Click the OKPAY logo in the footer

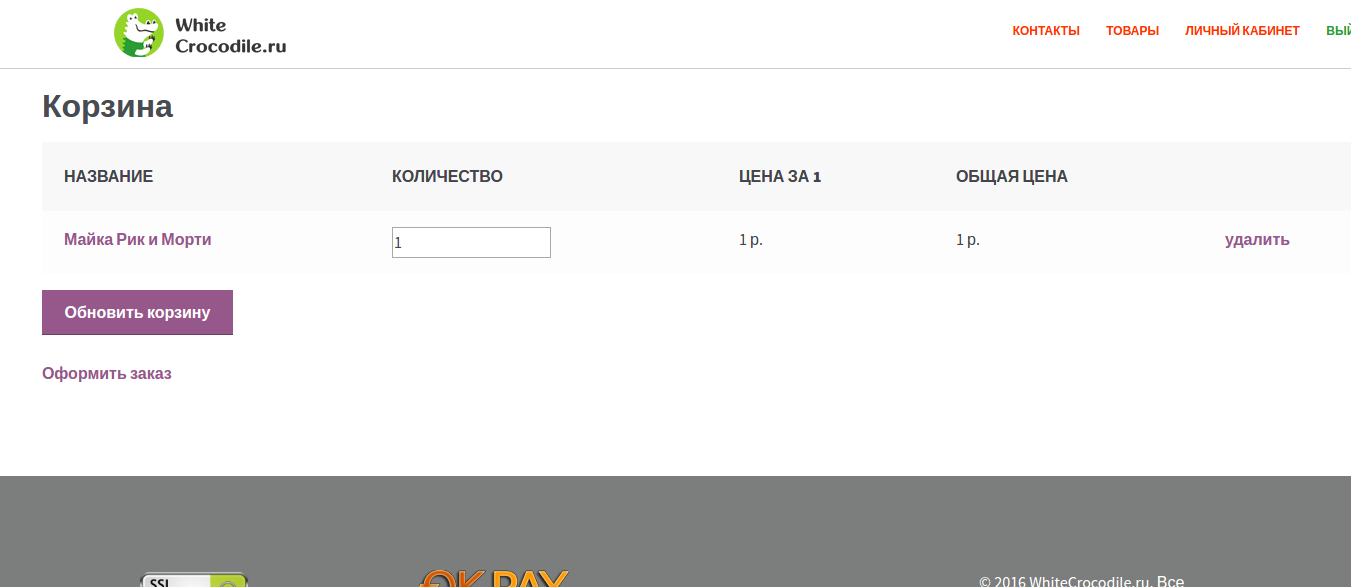494,578
